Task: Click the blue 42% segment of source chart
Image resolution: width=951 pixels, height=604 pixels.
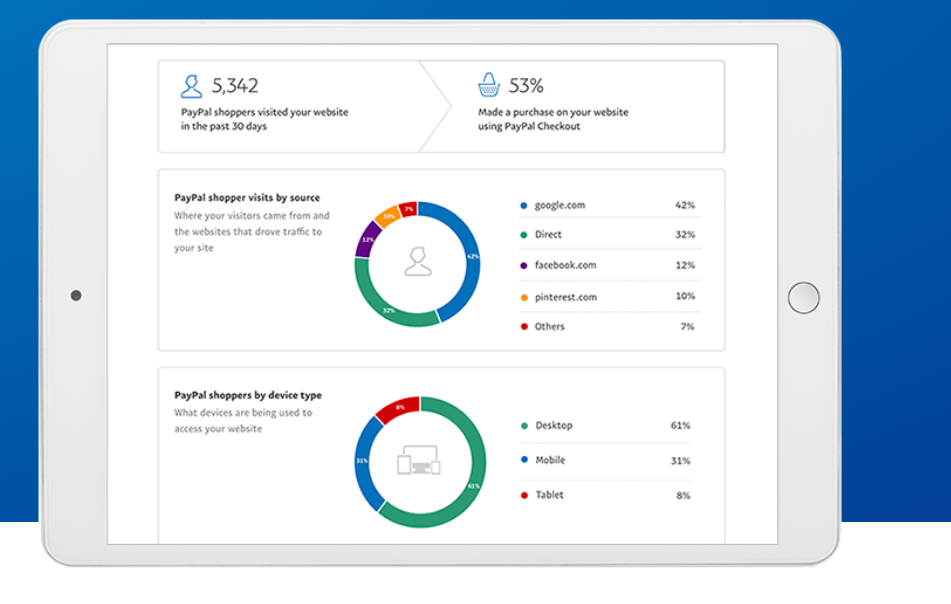Action: [468, 255]
